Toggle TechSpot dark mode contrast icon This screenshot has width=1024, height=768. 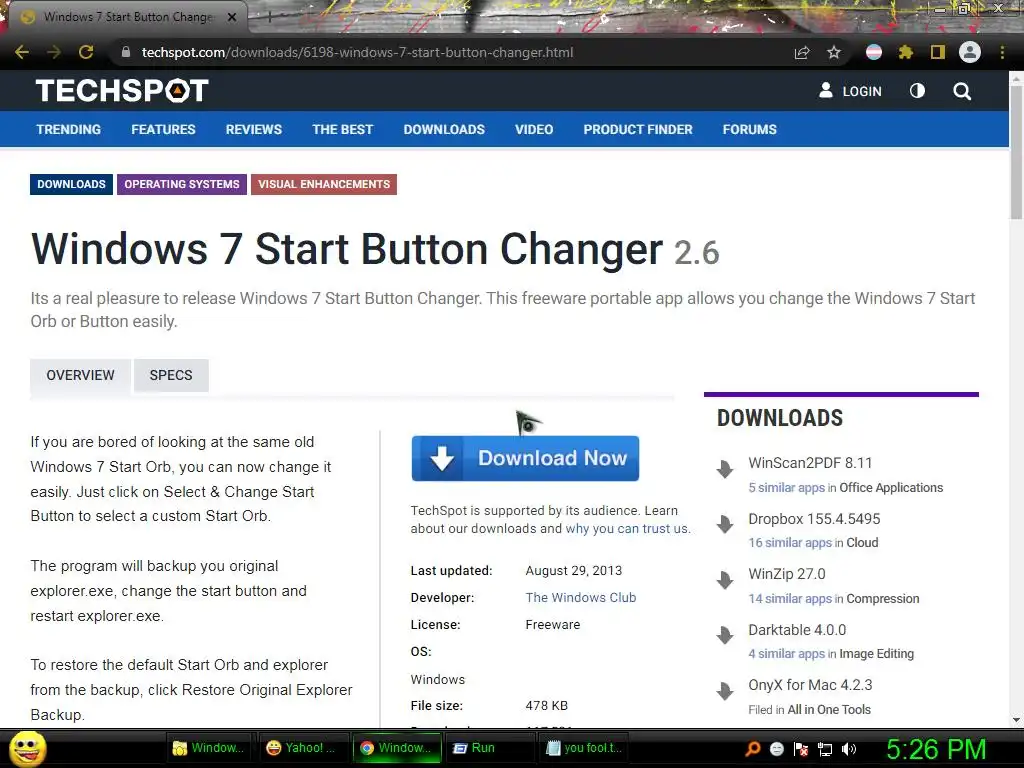point(917,91)
